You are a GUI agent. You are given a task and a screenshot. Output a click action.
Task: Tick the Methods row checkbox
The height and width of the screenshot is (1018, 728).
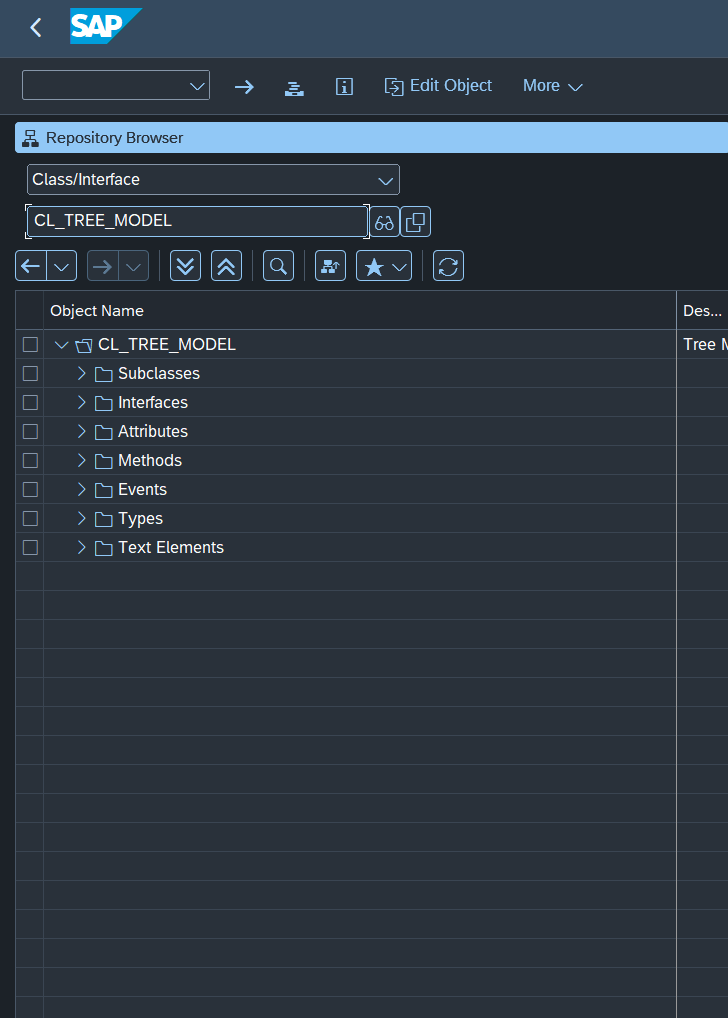click(30, 460)
